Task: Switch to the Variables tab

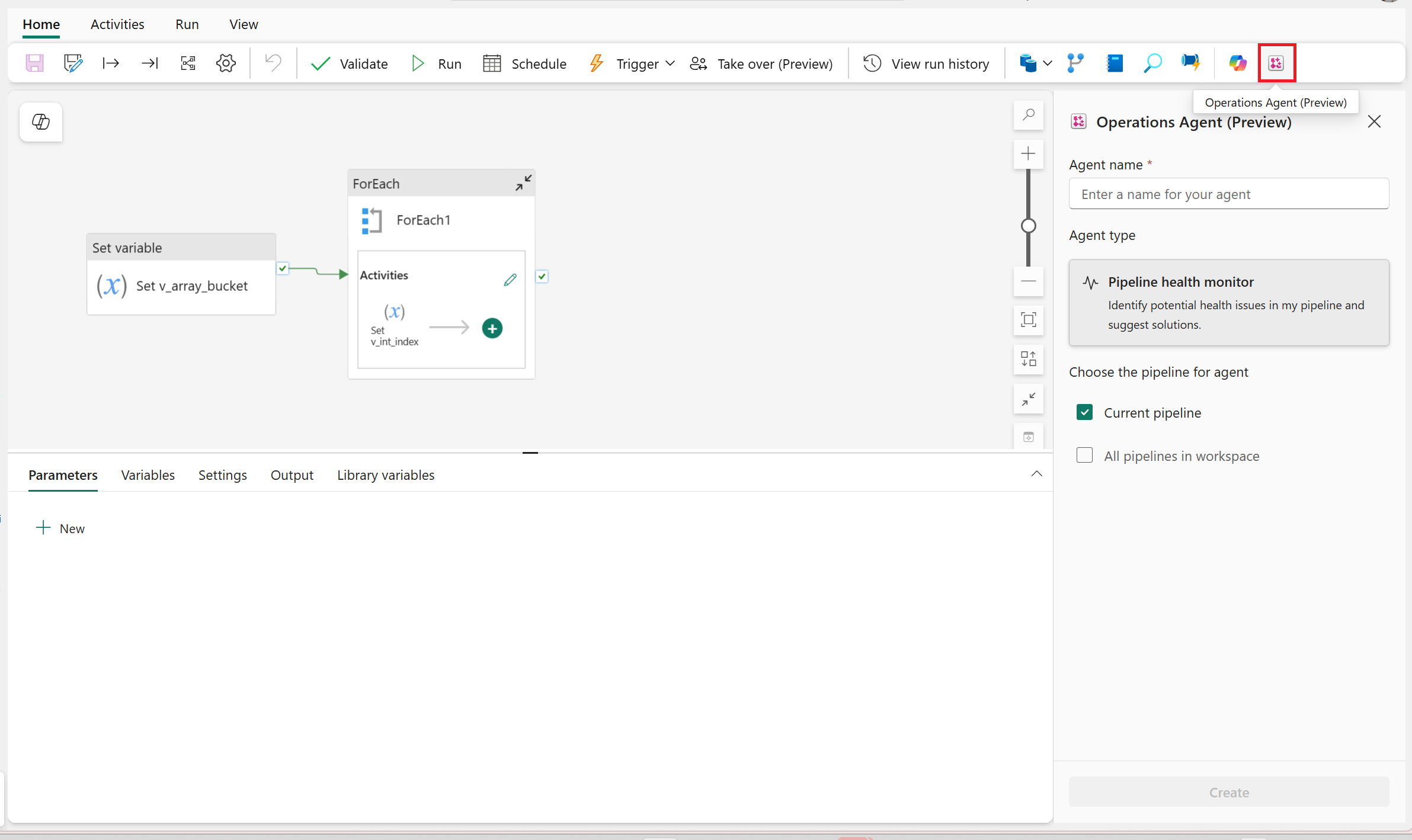Action: [x=148, y=475]
